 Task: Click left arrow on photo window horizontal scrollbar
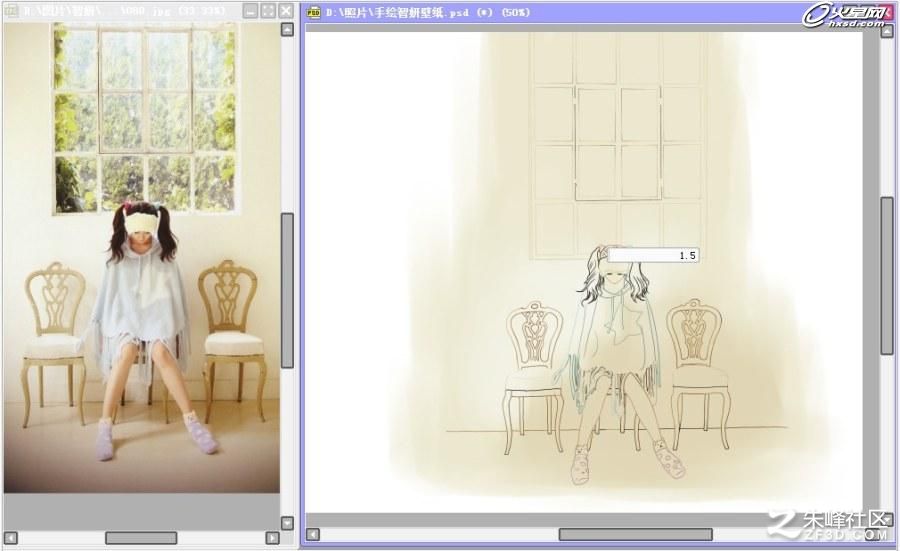click(10, 538)
